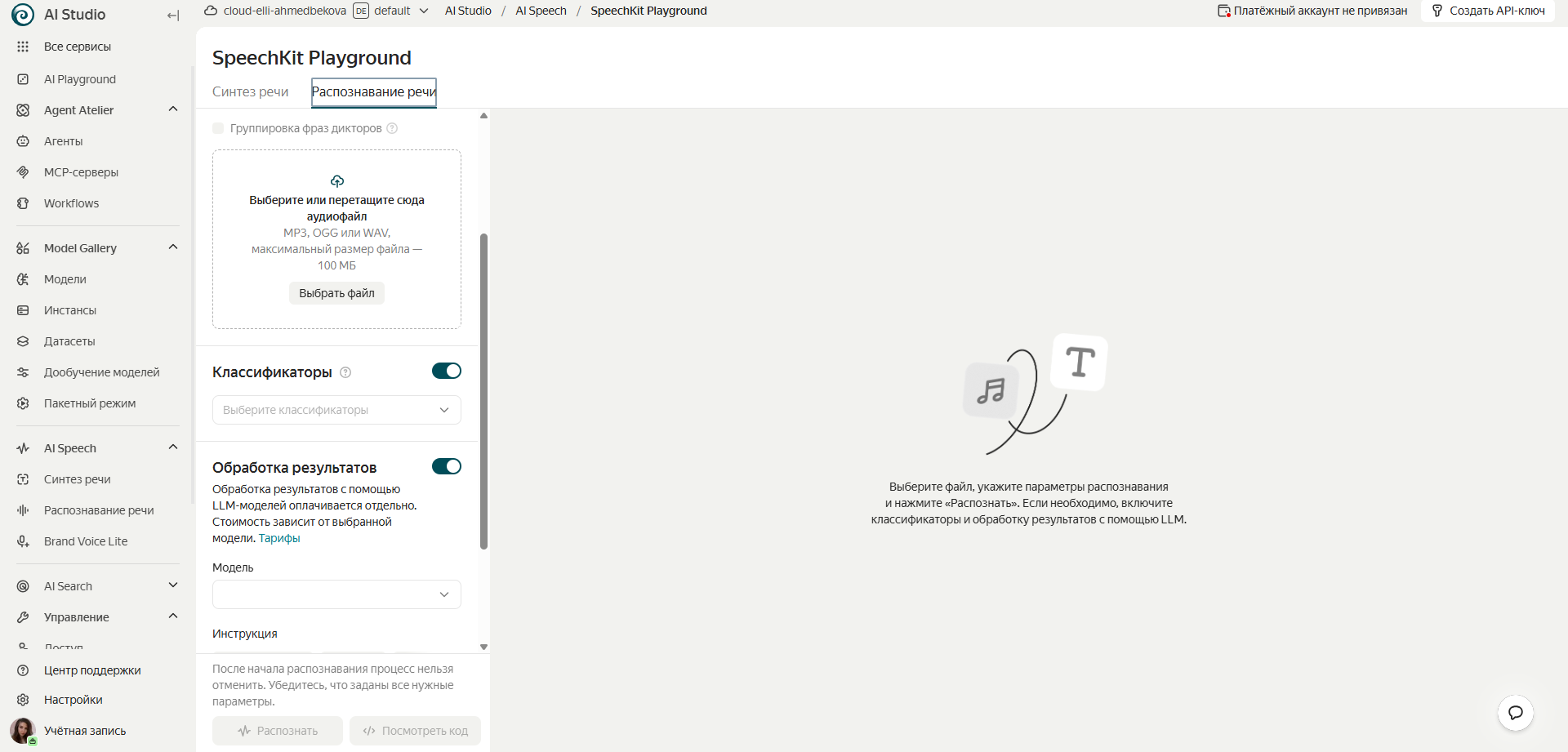Click help icon beside Группировка фраз дикторов

click(x=392, y=128)
